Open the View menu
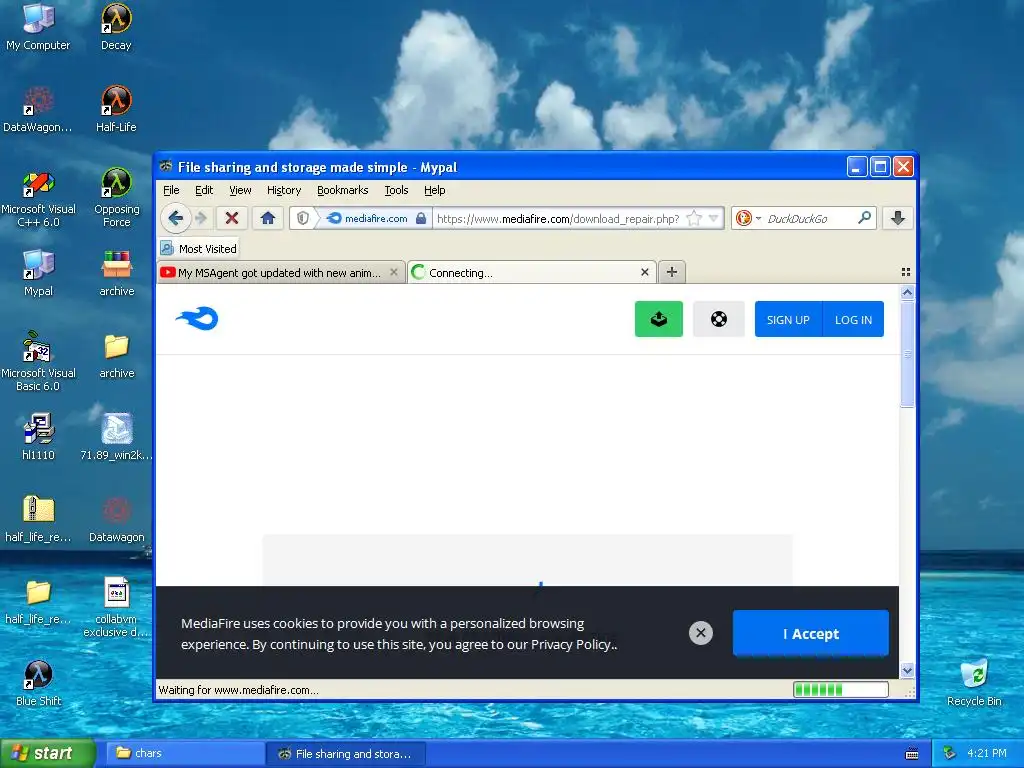 240,190
